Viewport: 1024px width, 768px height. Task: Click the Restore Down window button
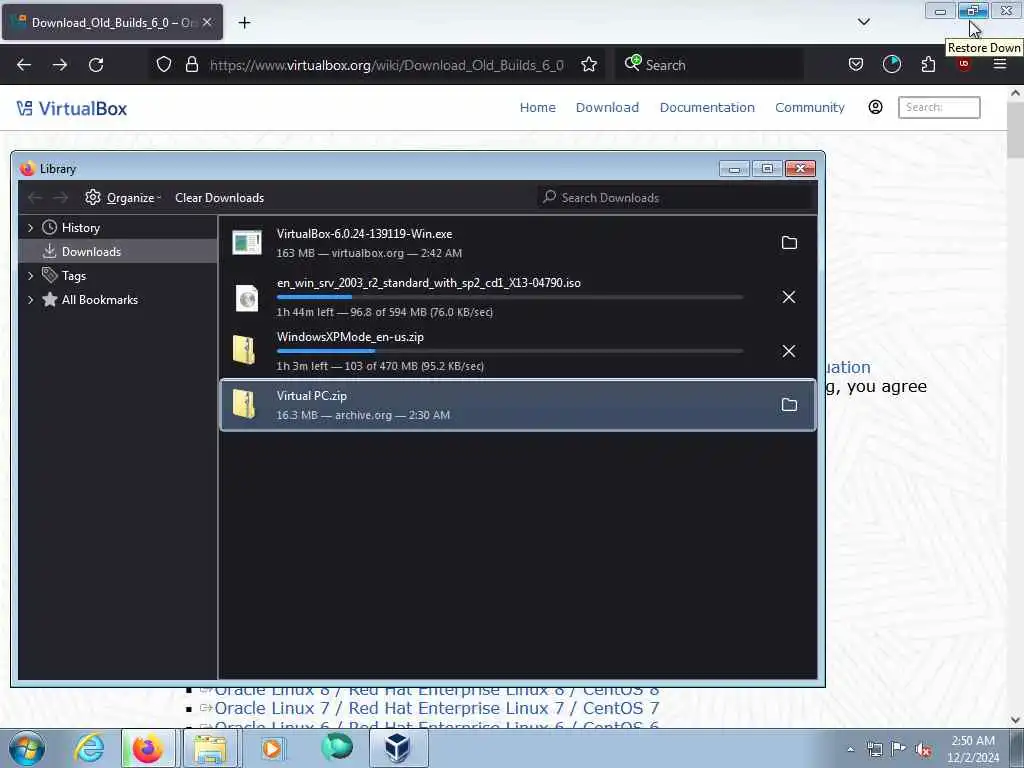click(972, 10)
